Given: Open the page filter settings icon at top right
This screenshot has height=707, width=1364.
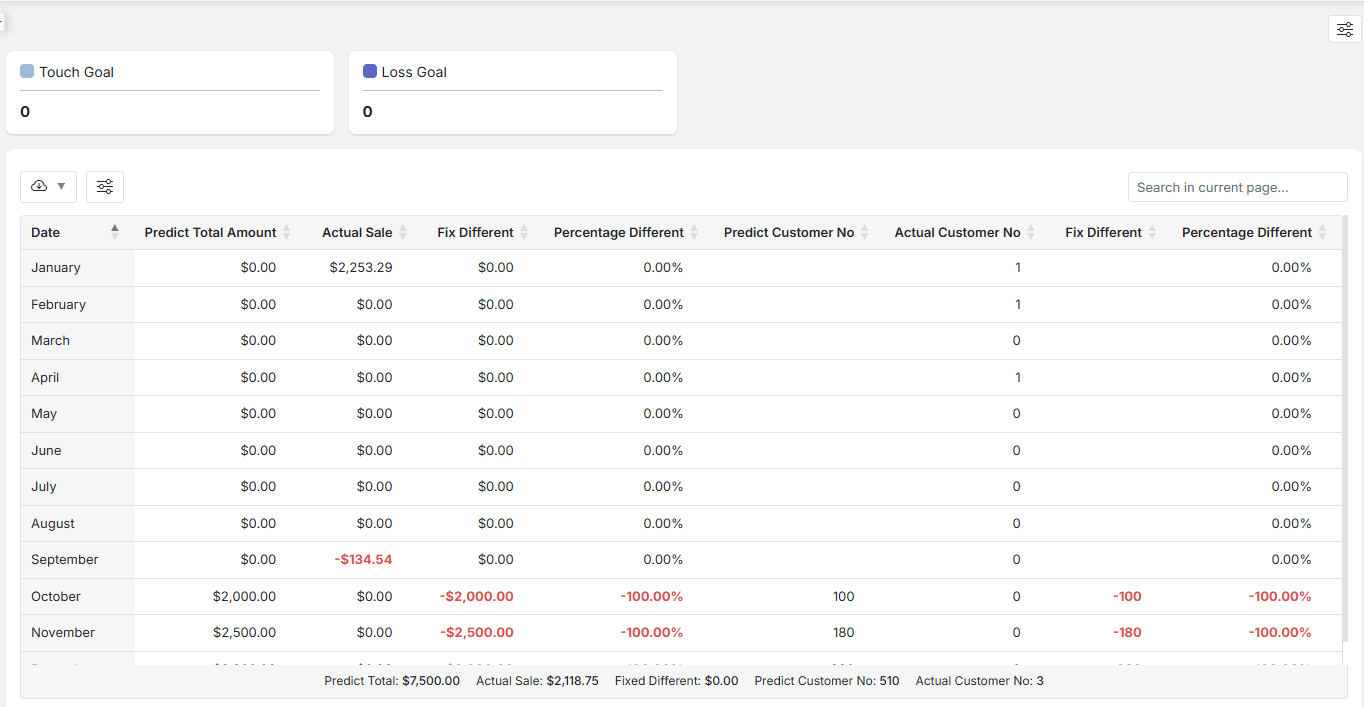Looking at the screenshot, I should pyautogui.click(x=1344, y=30).
